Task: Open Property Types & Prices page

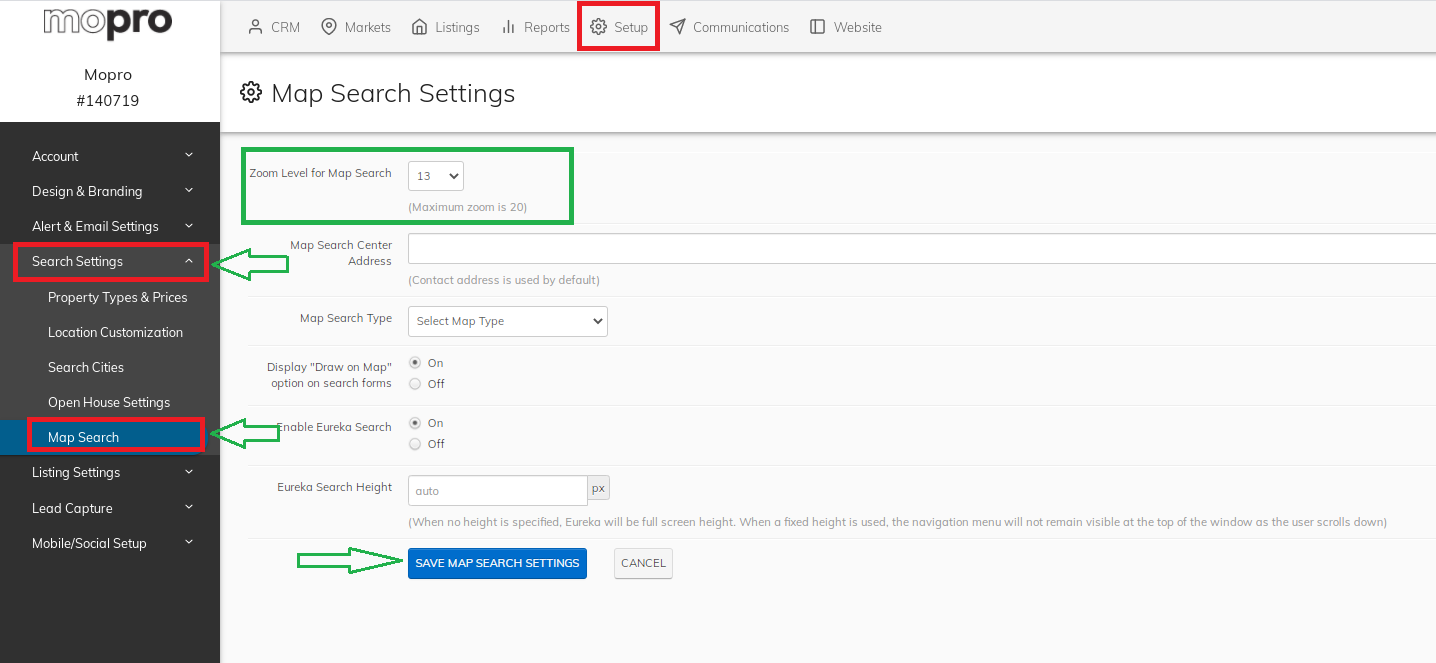Action: 118,297
